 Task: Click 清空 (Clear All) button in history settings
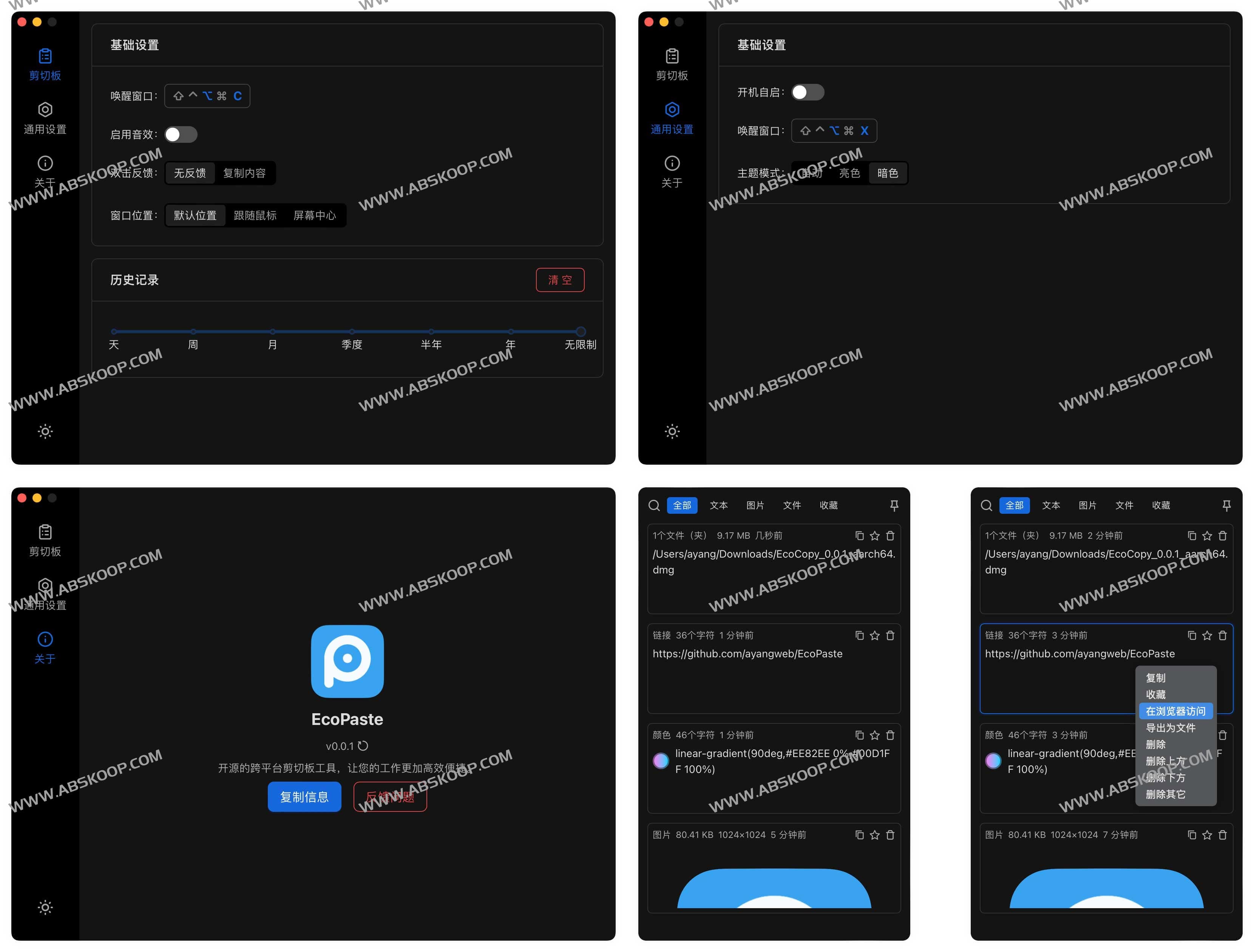(560, 280)
